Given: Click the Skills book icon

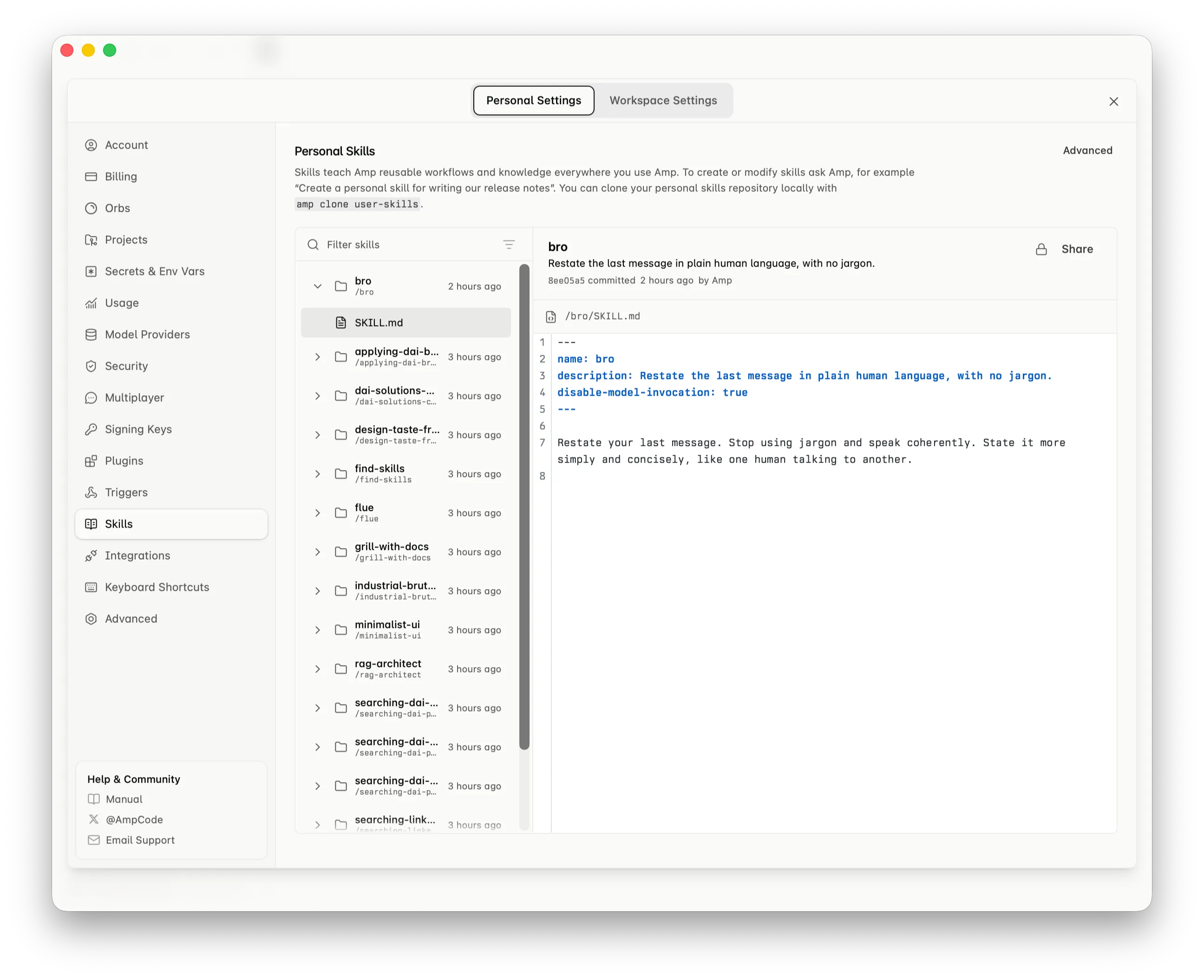Looking at the screenshot, I should click(91, 524).
